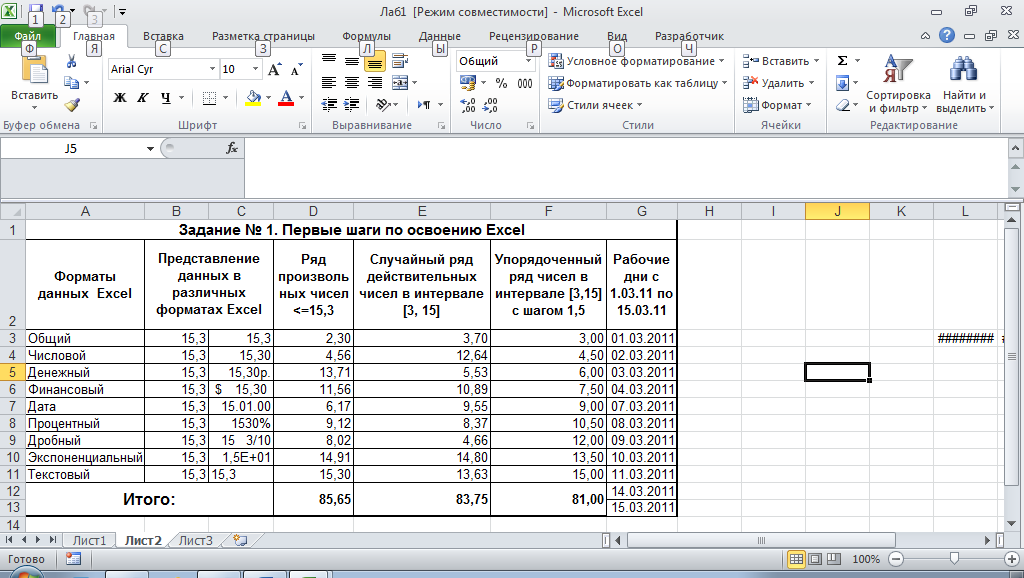Toggle Underline formatting Ч
Image resolution: width=1024 pixels, height=578 pixels.
pos(165,98)
